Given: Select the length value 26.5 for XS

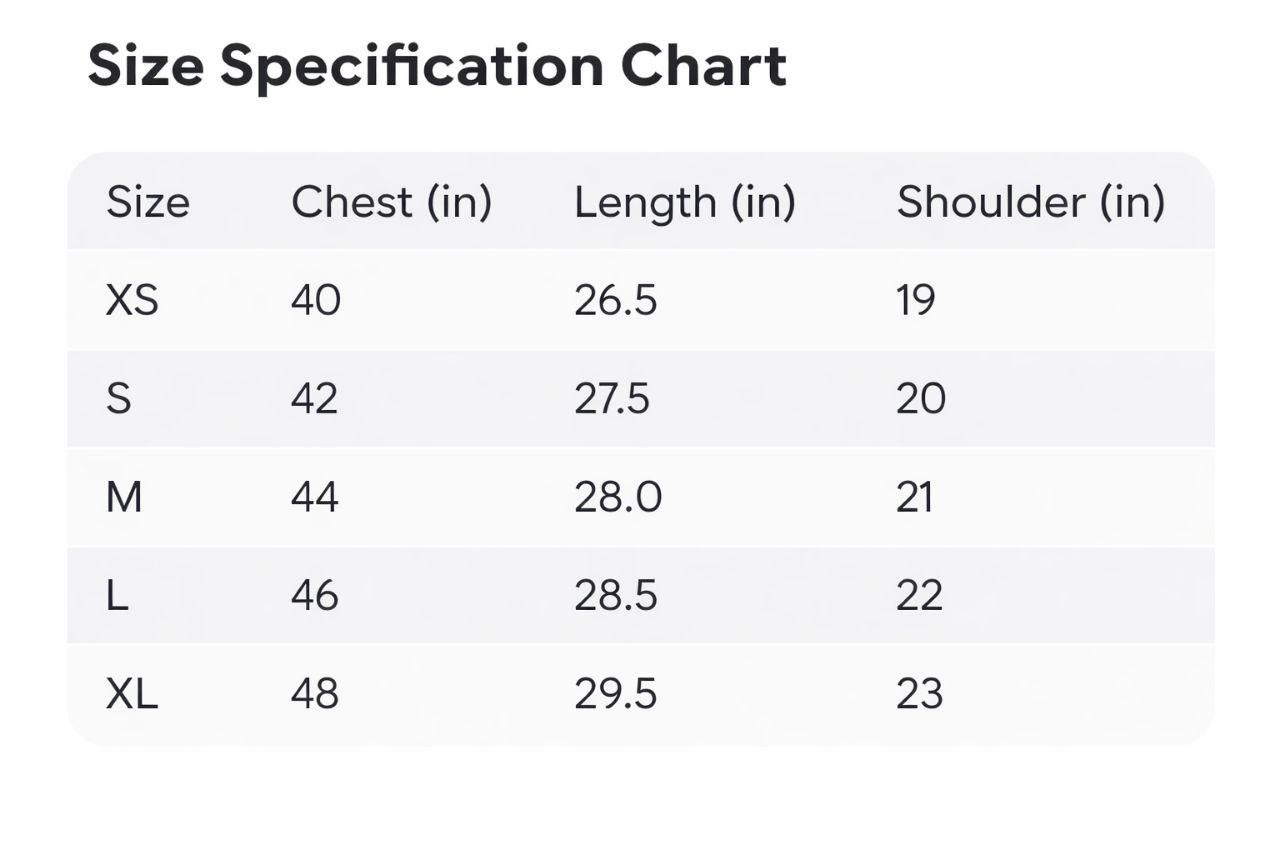Looking at the screenshot, I should (x=615, y=300).
